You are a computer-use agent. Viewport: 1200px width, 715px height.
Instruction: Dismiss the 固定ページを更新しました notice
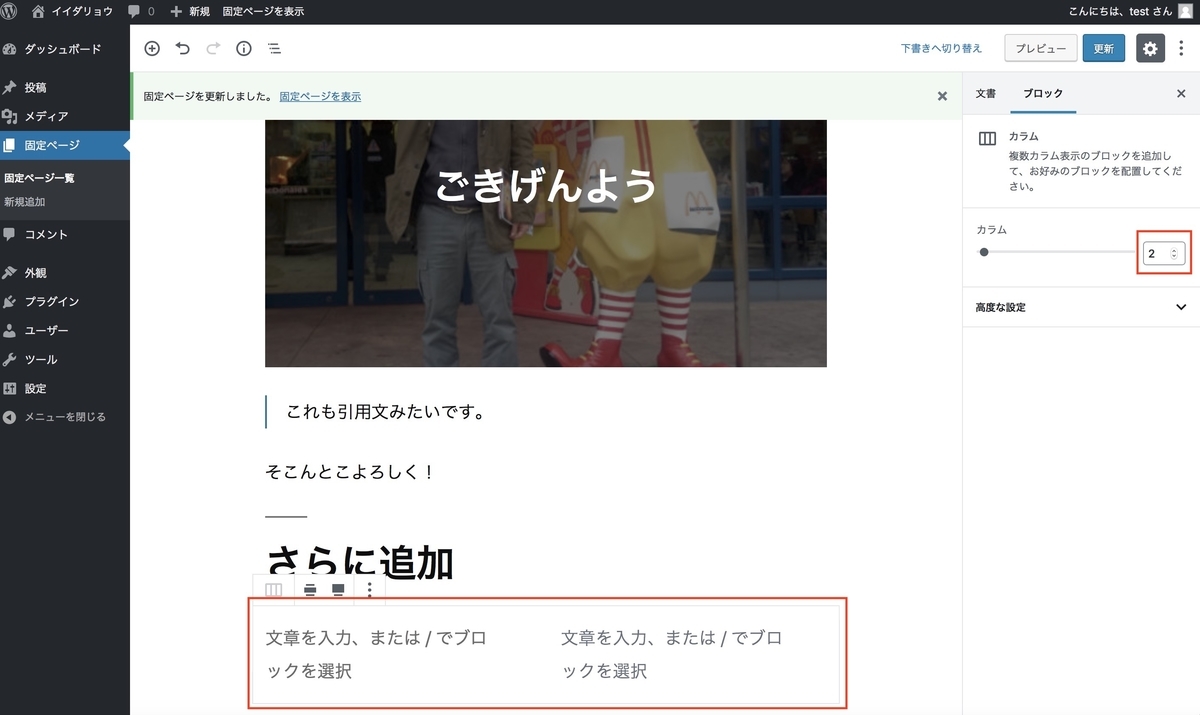tap(942, 96)
